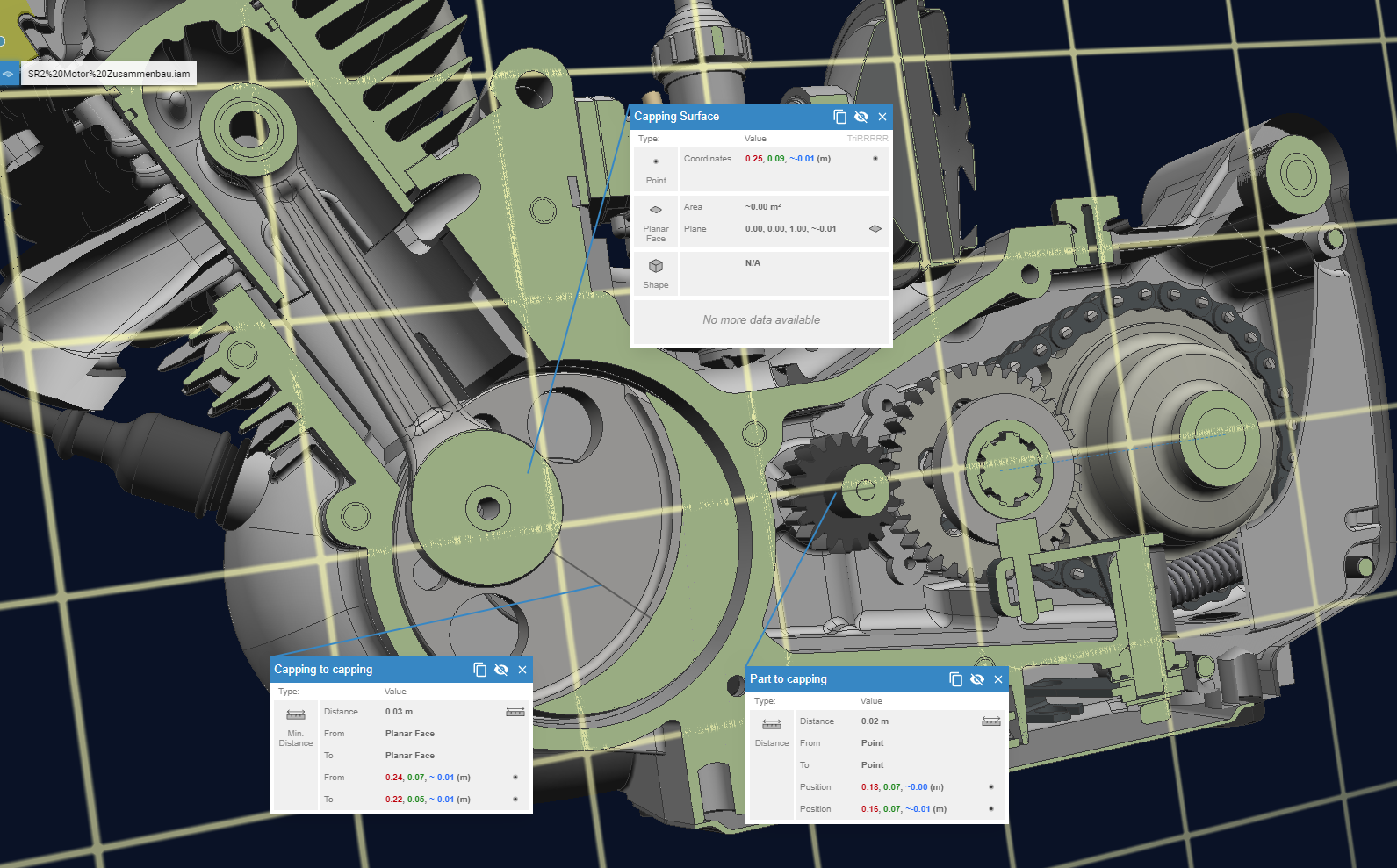Click the Capping Surface title bar

coord(729,117)
